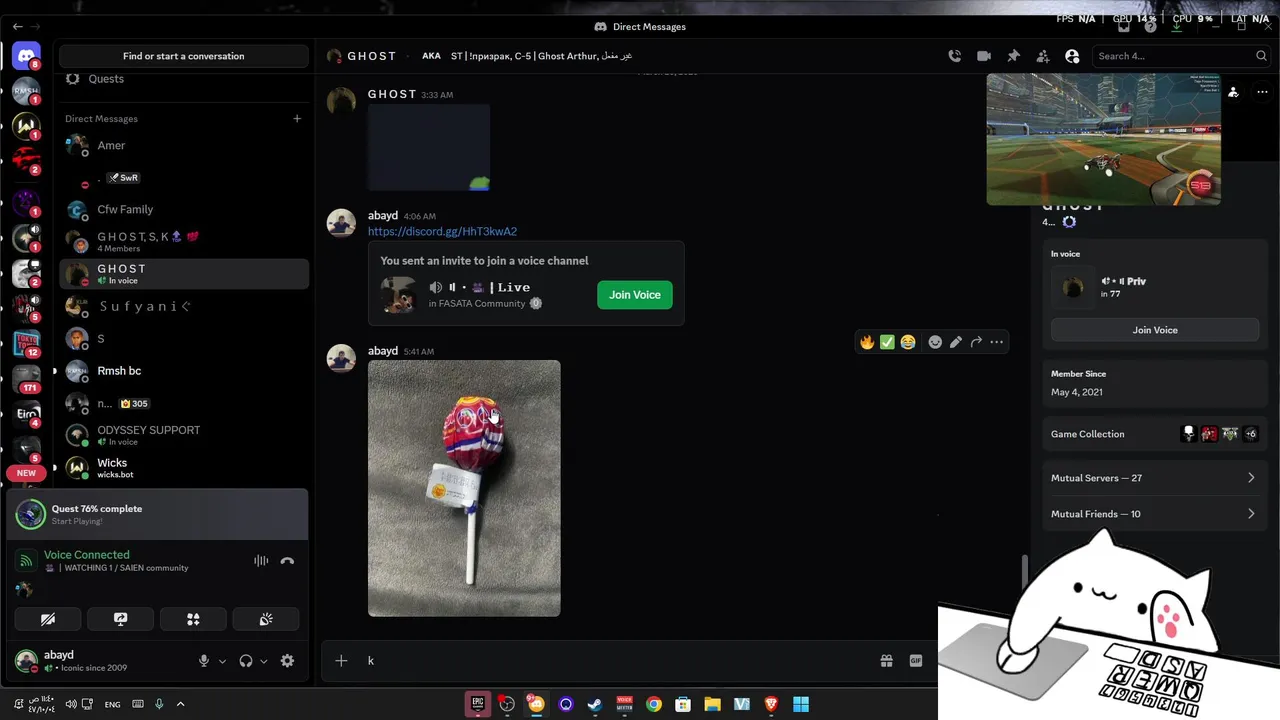Open Steam from taskbar
This screenshot has height=720, width=1280.
pyautogui.click(x=595, y=704)
